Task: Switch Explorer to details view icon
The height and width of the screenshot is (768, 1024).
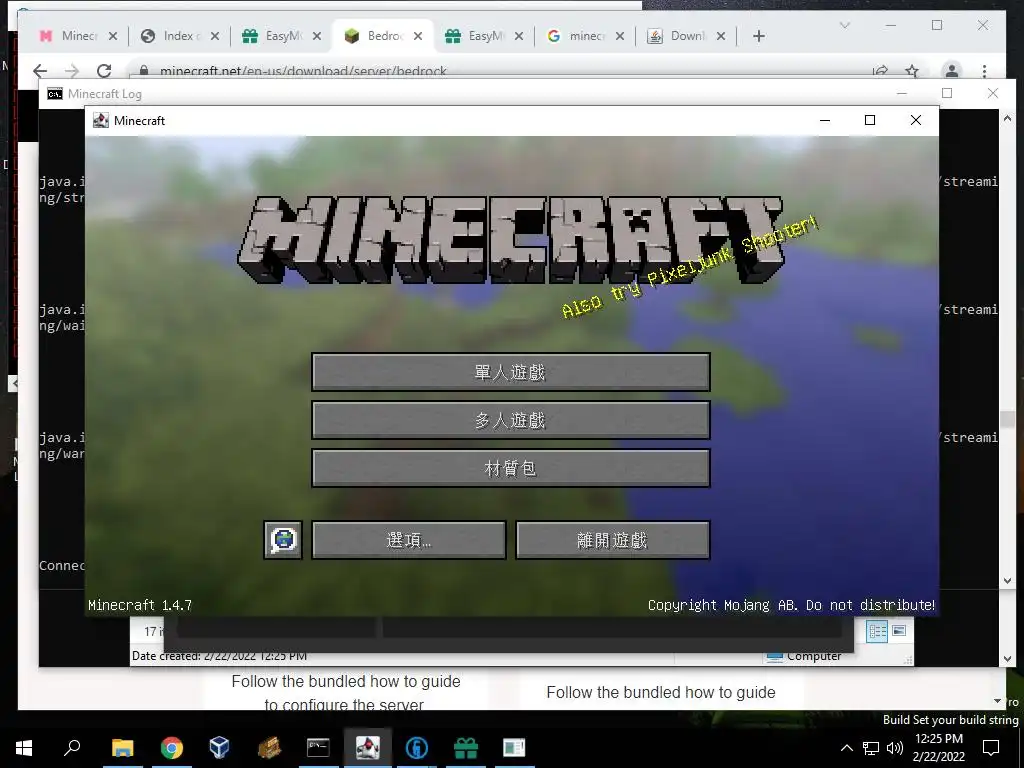Action: [x=877, y=631]
